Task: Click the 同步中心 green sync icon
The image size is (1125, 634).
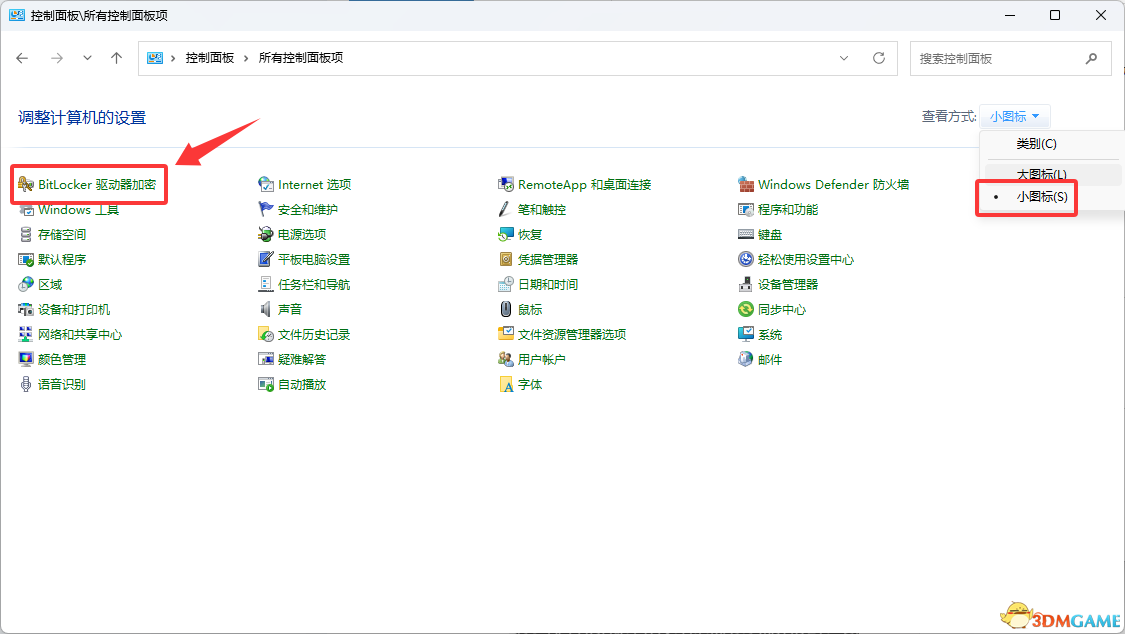Action: coord(746,310)
